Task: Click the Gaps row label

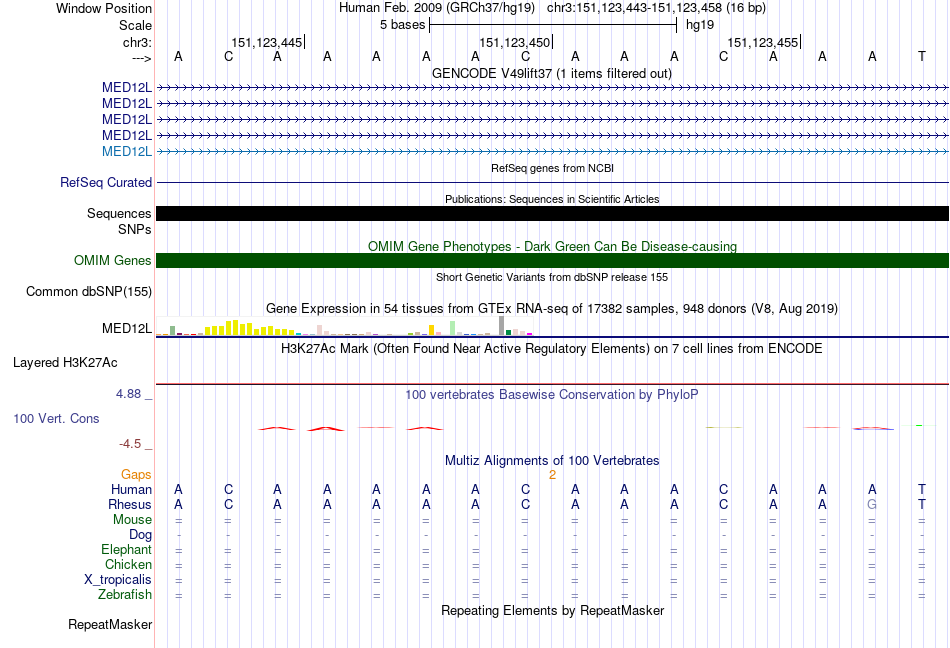Action: [x=136, y=475]
